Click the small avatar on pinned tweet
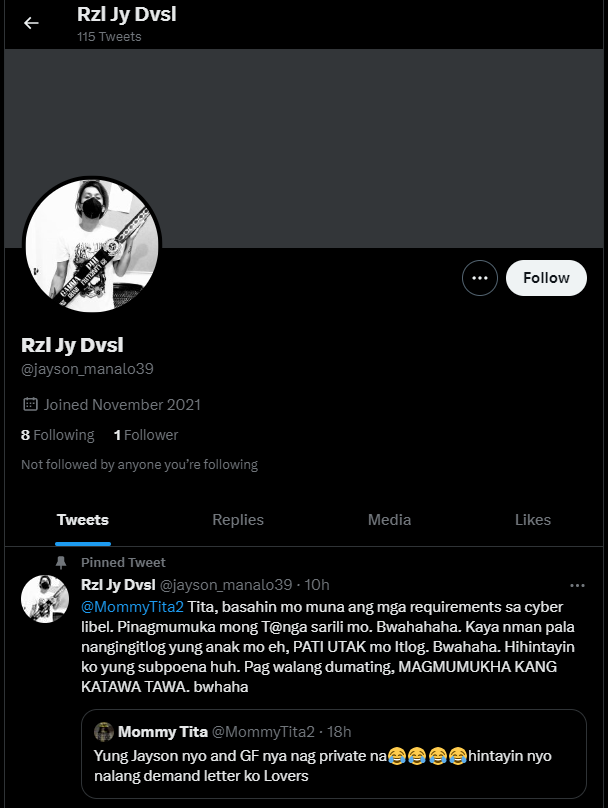The width and height of the screenshot is (608, 808). pyautogui.click(x=45, y=599)
